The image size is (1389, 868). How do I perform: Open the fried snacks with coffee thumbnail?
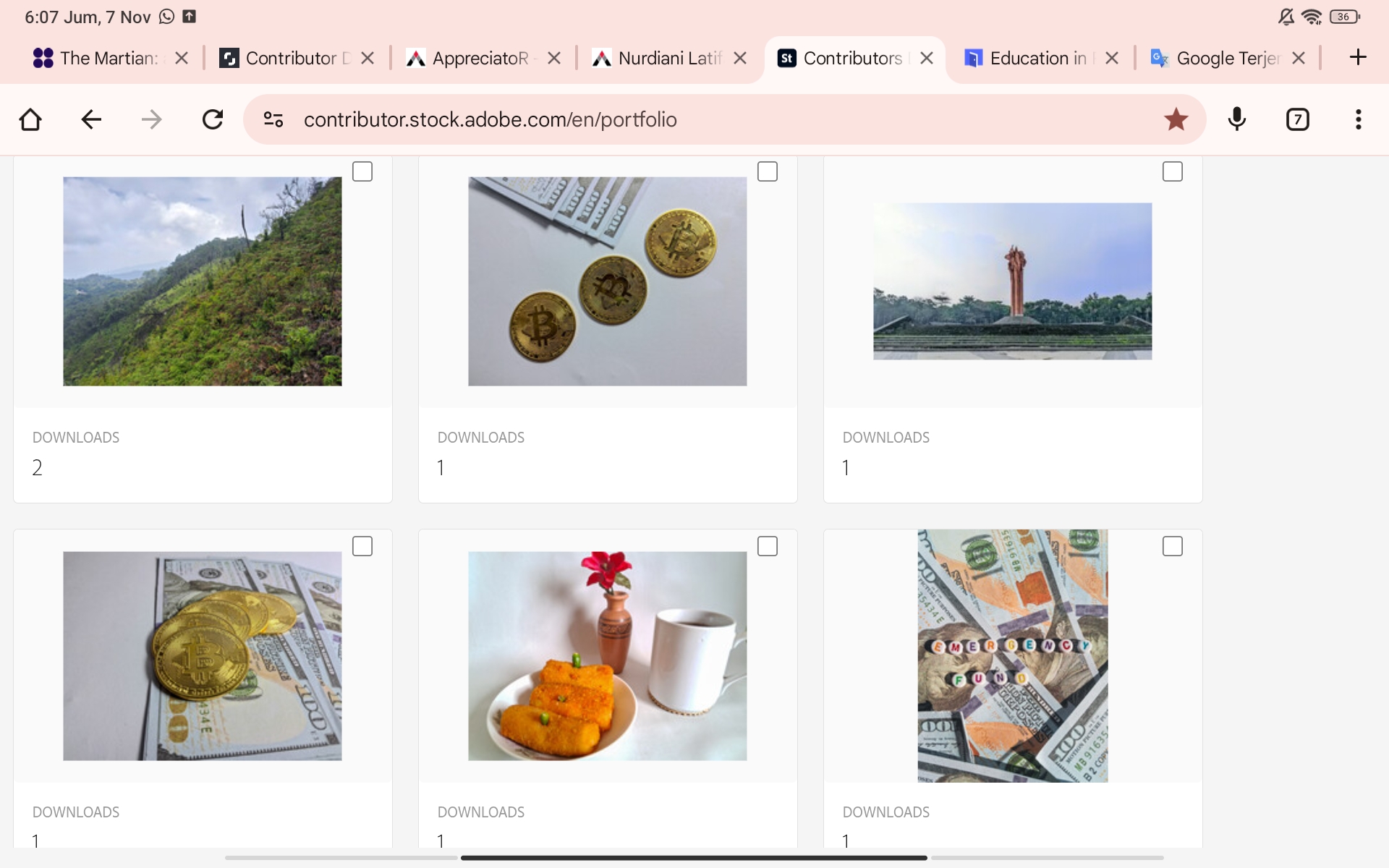607,655
